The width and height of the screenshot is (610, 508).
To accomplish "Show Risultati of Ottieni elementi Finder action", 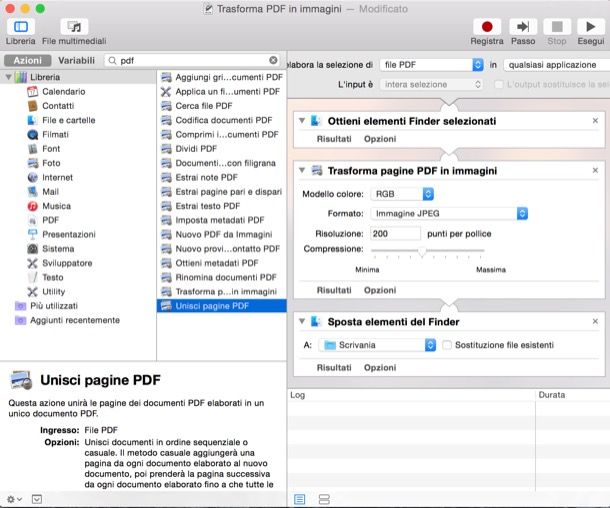I will coord(334,139).
